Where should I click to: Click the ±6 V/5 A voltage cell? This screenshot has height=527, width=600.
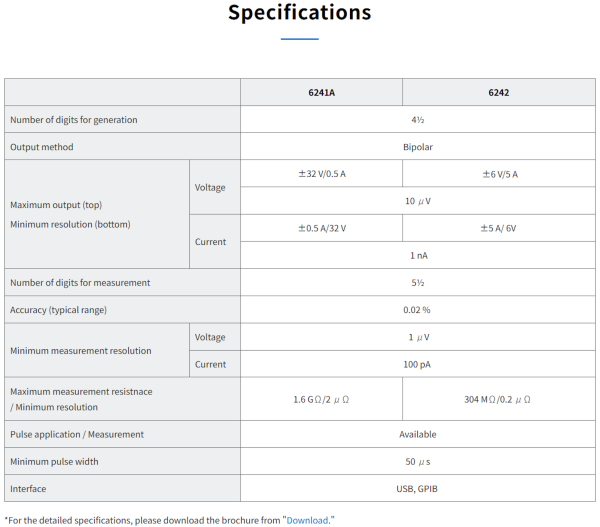pos(499,174)
